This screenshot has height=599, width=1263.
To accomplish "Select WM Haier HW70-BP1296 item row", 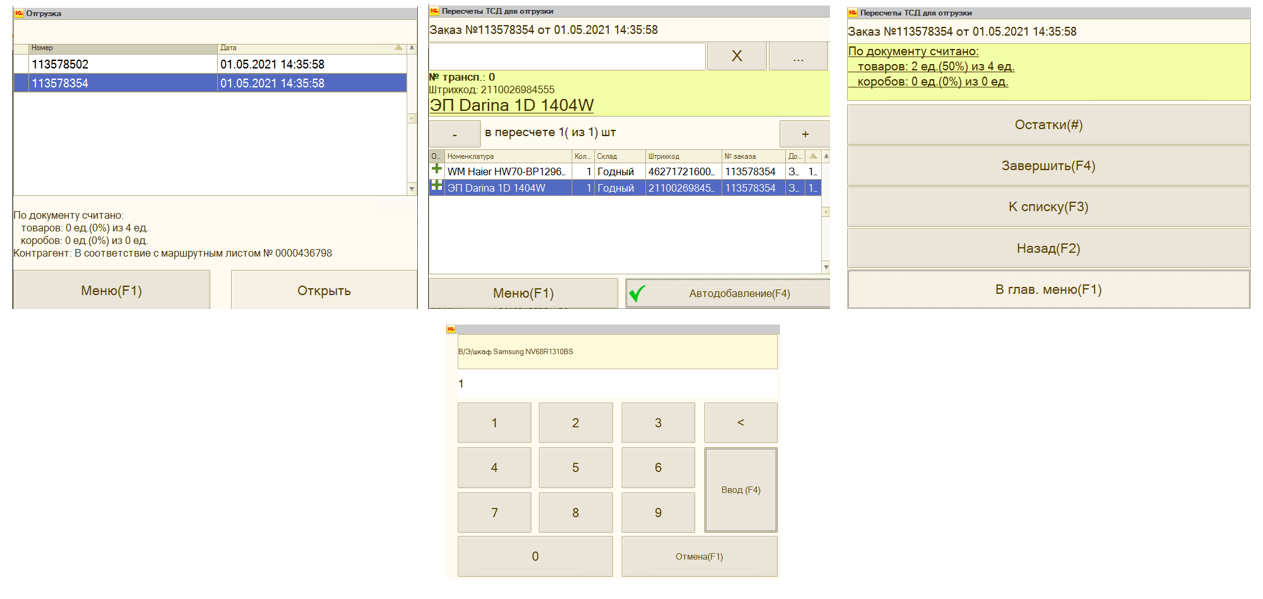I will tap(625, 171).
